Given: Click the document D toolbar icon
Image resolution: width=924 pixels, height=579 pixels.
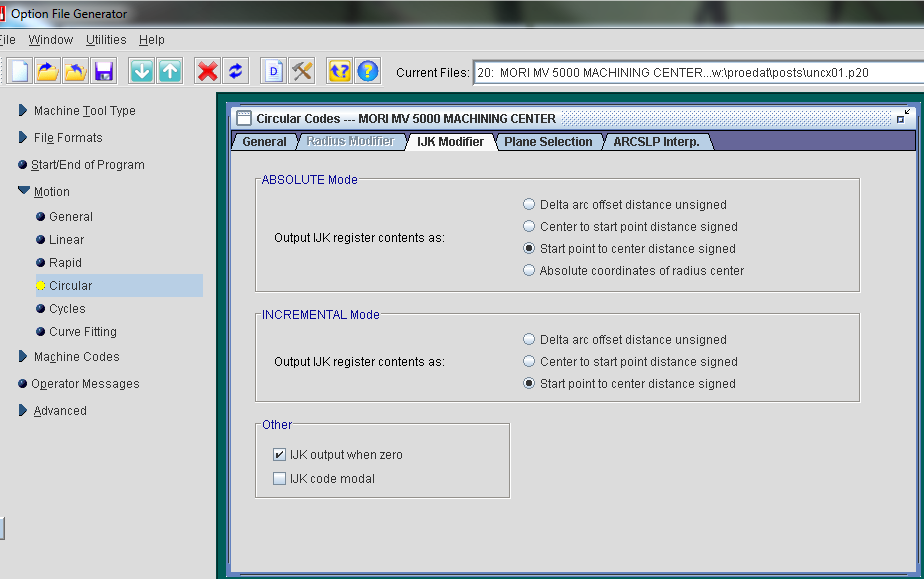Looking at the screenshot, I should (273, 71).
